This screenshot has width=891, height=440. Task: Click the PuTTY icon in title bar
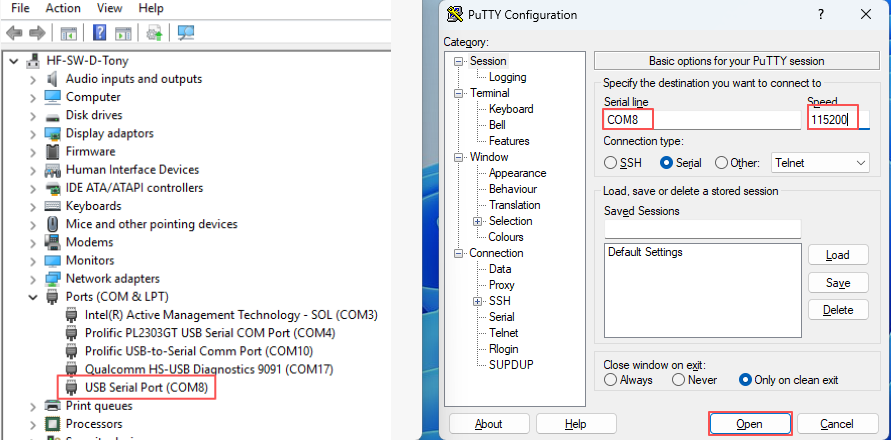456,15
